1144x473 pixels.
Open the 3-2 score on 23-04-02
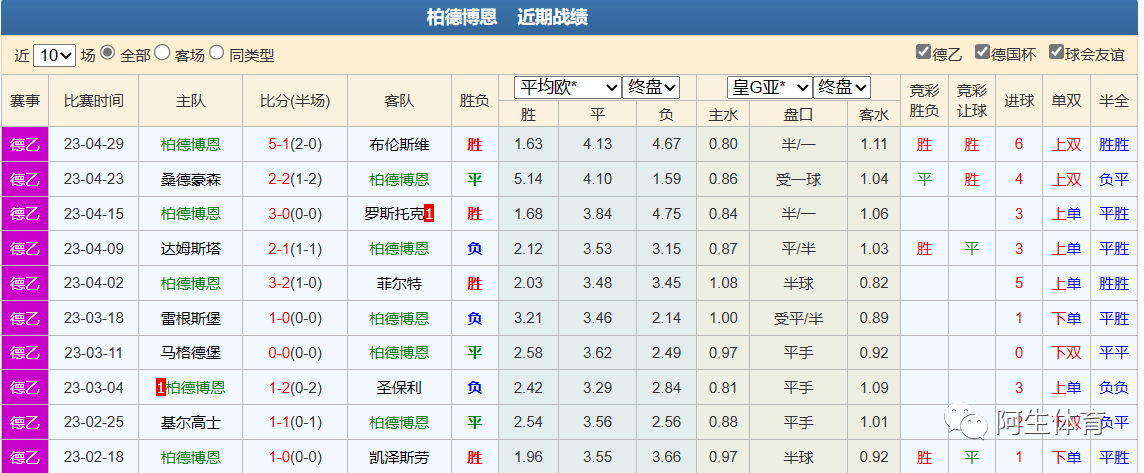(x=279, y=283)
